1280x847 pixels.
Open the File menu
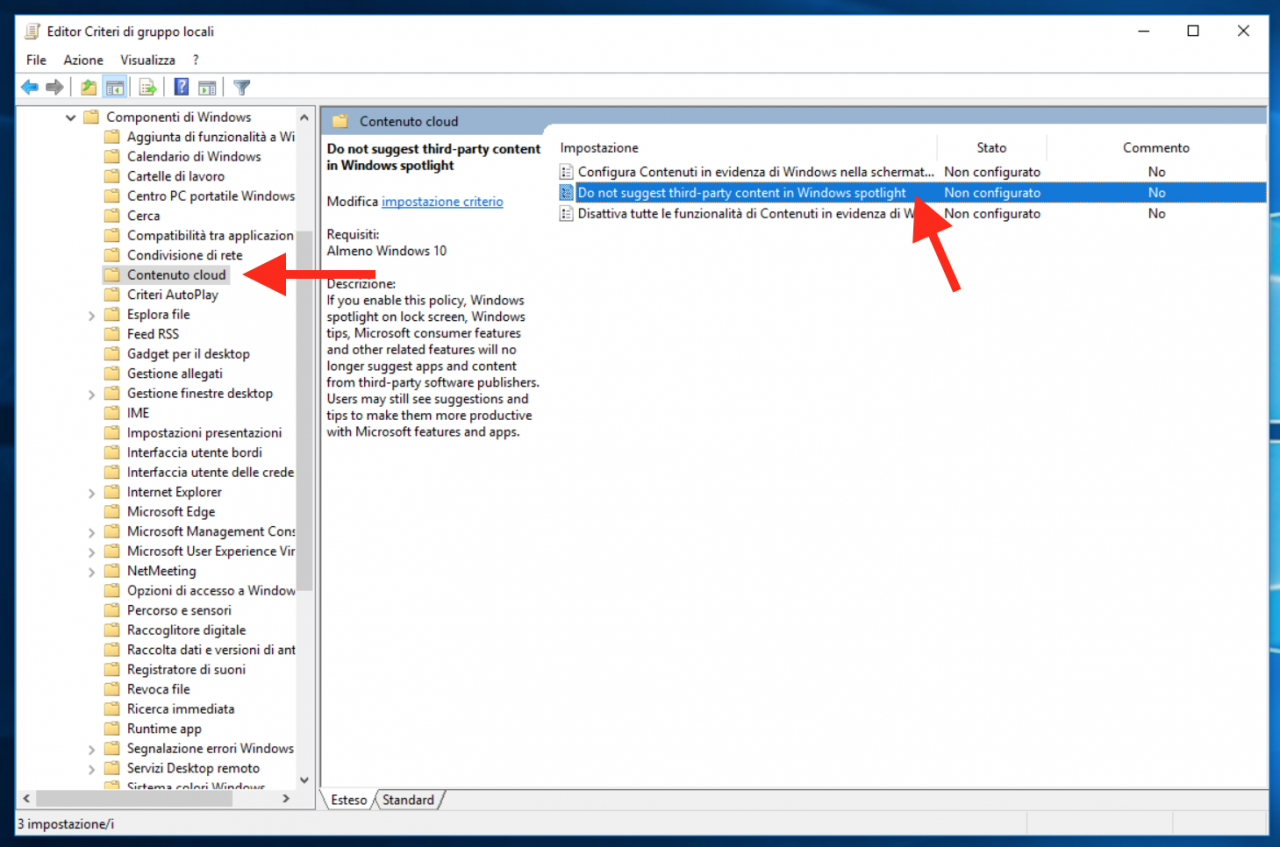click(36, 60)
